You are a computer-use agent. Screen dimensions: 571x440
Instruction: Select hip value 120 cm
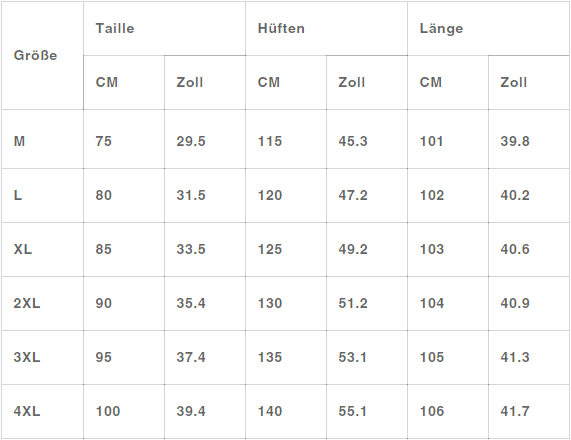[270, 195]
